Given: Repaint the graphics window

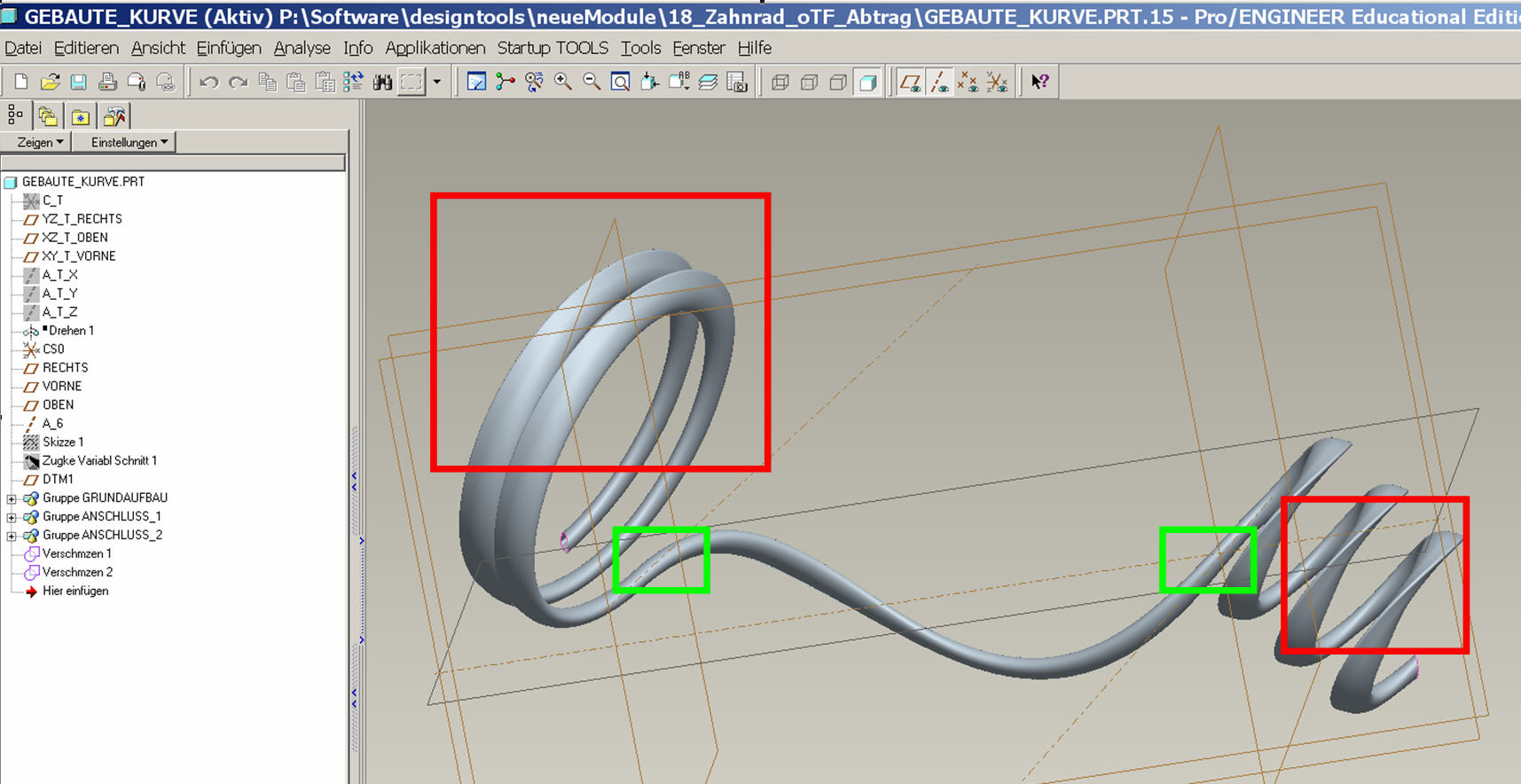Looking at the screenshot, I should 476,82.
